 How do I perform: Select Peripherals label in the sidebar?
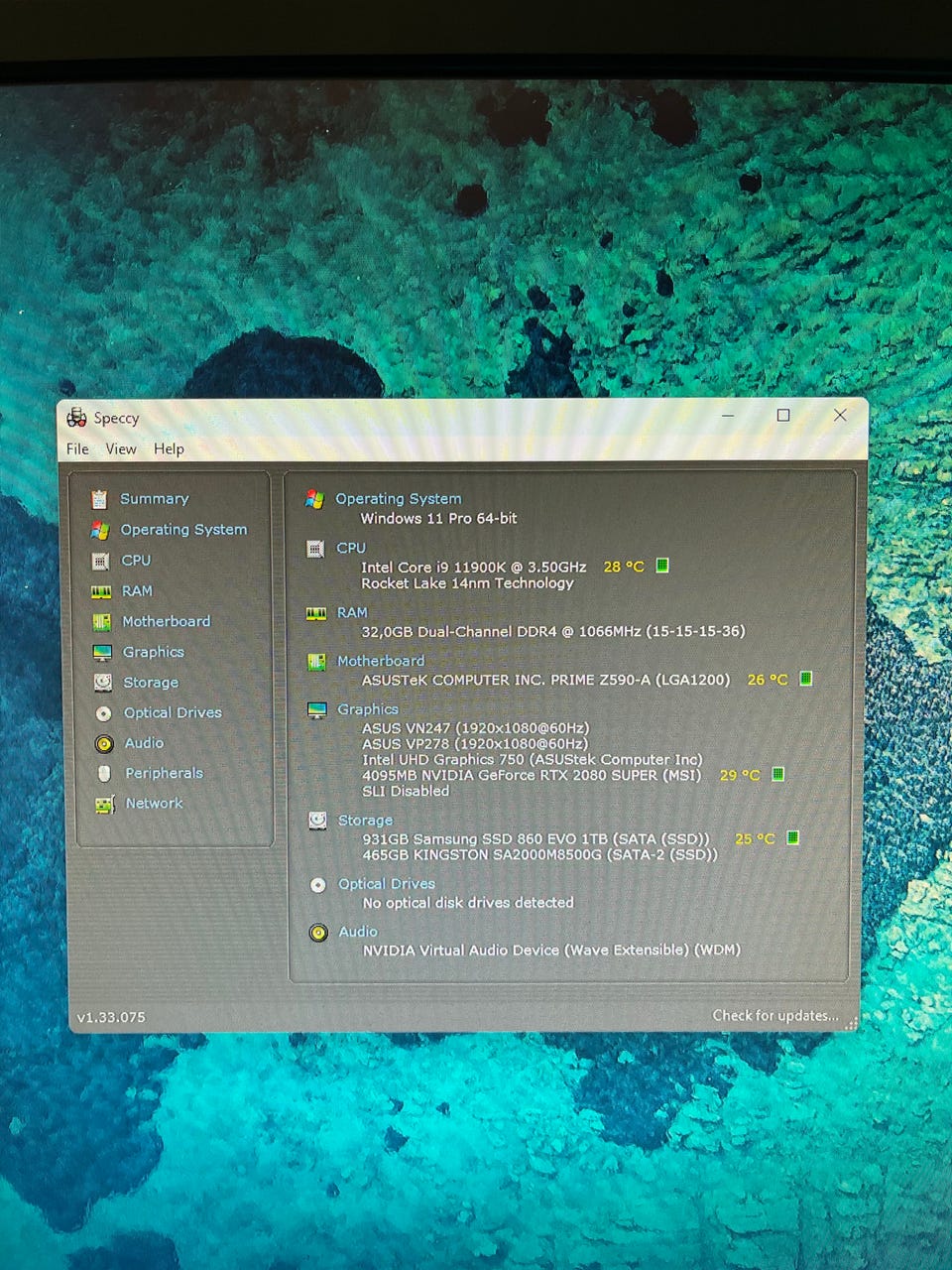(x=164, y=773)
